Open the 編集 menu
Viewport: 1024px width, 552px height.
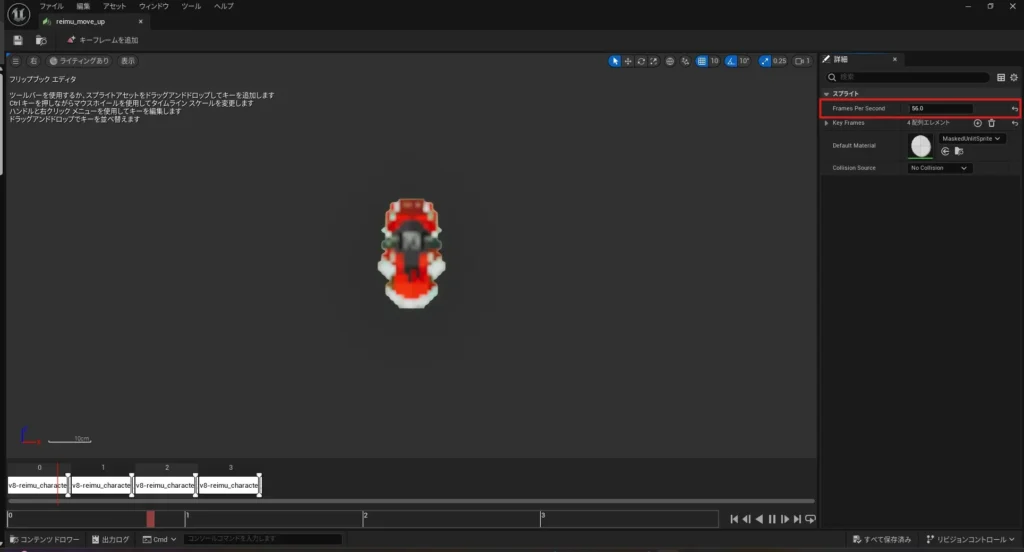point(84,7)
